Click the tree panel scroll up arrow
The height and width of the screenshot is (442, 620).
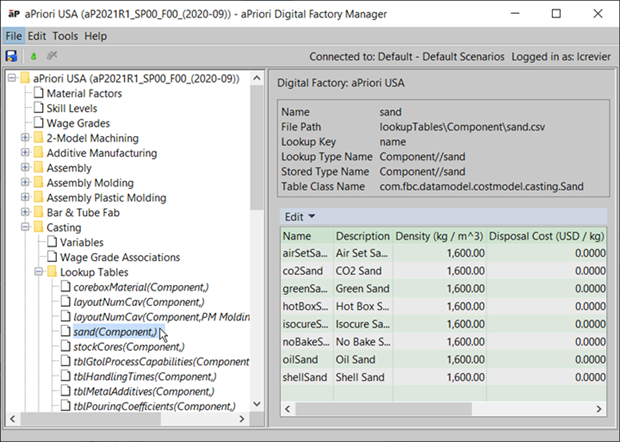pyautogui.click(x=257, y=78)
